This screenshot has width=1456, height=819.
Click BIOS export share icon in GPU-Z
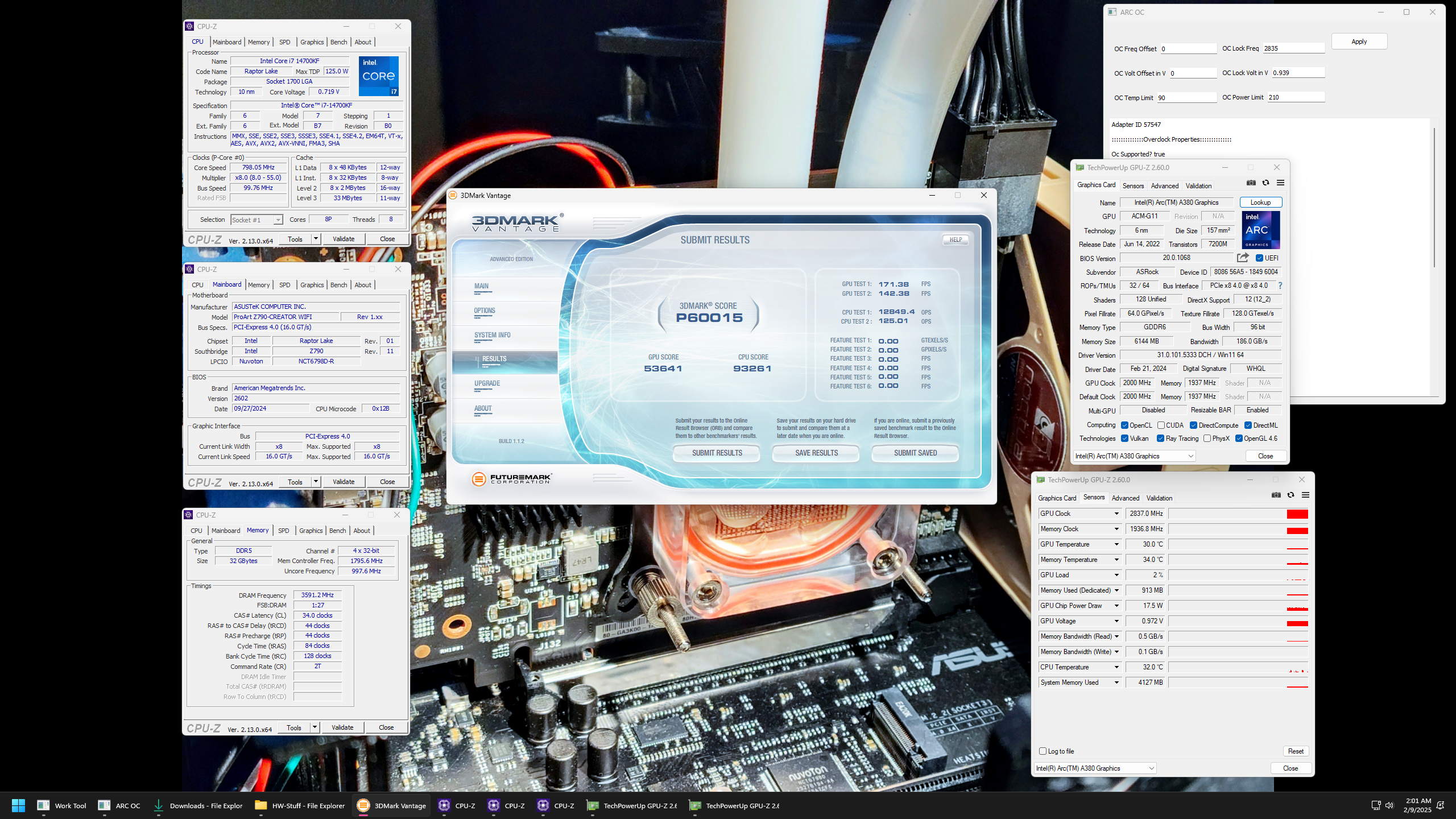pyautogui.click(x=1243, y=258)
